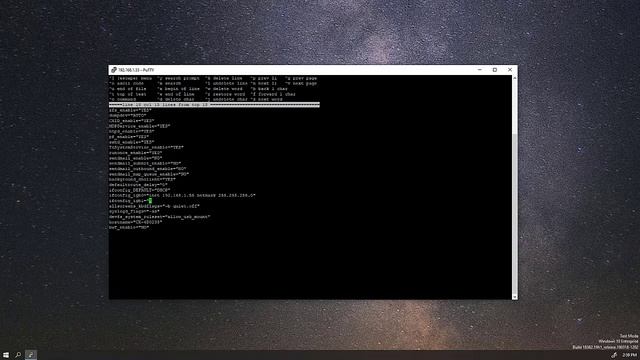Viewport: 640px width, 360px height.
Task: Place cursor on dumpdev="AUTO" line
Action: [x=127, y=116]
